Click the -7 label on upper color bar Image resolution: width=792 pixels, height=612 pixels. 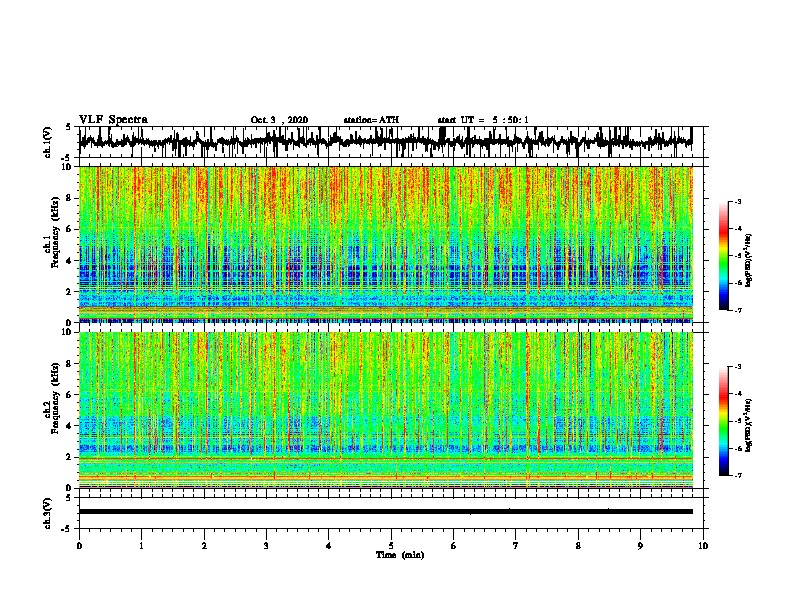(737, 310)
